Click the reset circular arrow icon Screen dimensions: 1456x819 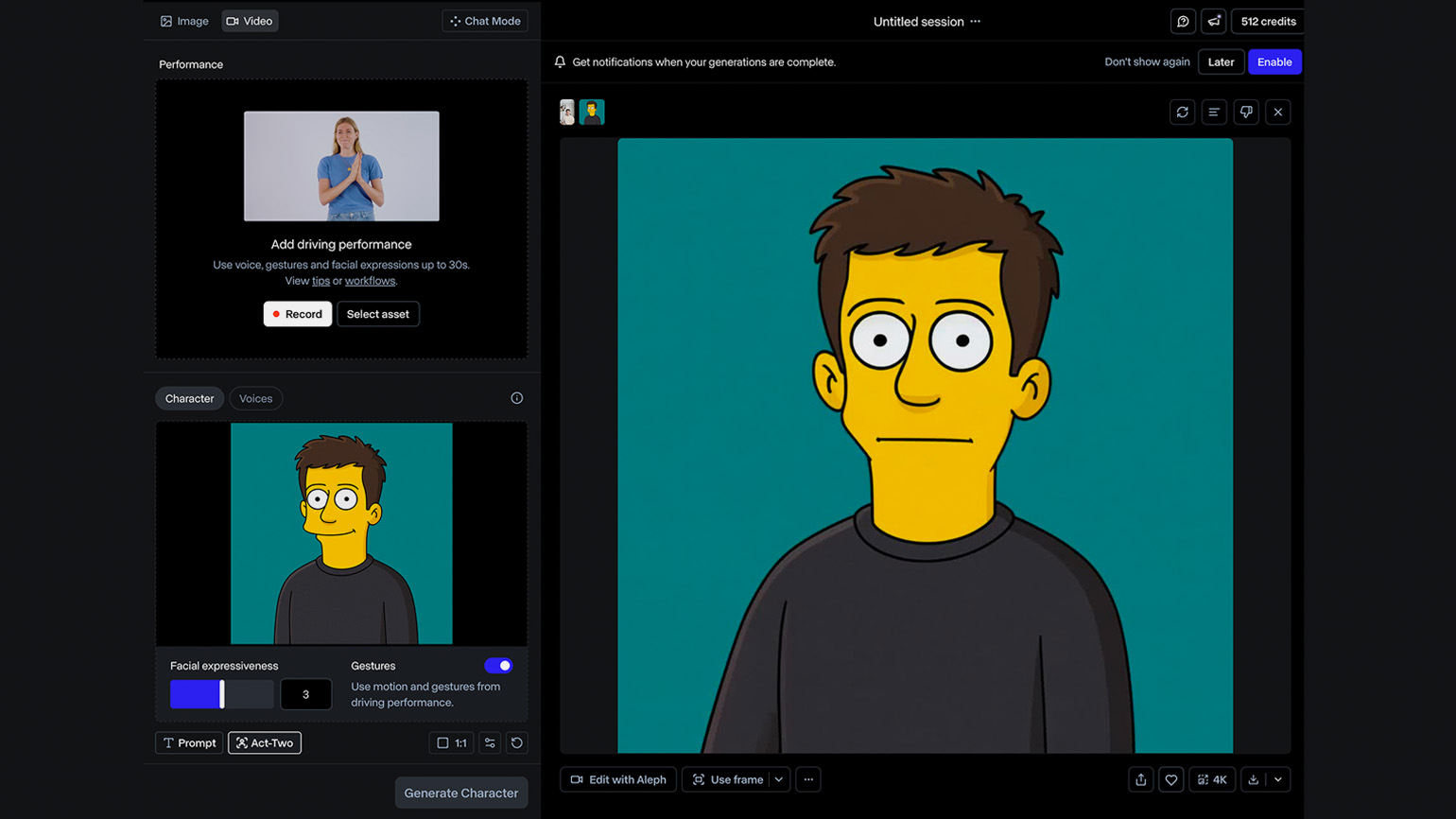[517, 743]
